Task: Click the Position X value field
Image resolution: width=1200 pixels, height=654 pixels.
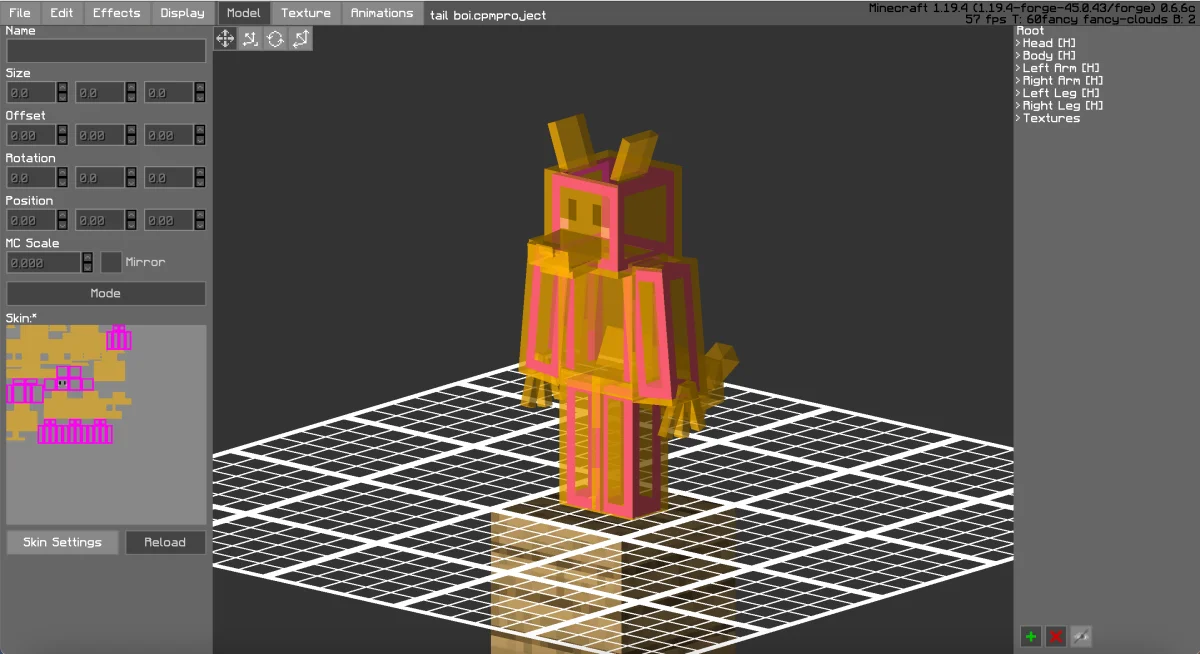Action: pyautogui.click(x=31, y=220)
